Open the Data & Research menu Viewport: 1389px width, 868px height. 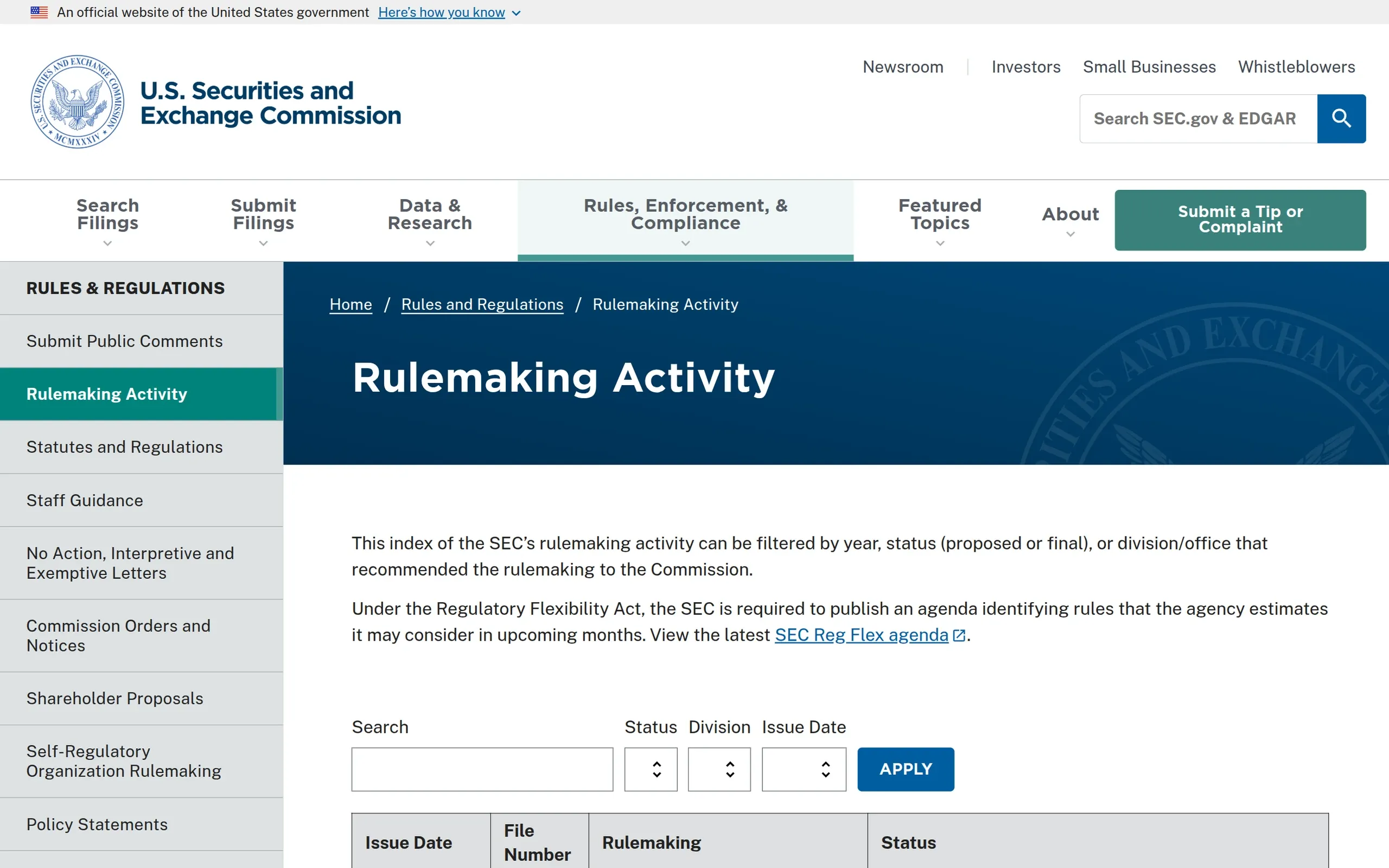click(x=430, y=220)
